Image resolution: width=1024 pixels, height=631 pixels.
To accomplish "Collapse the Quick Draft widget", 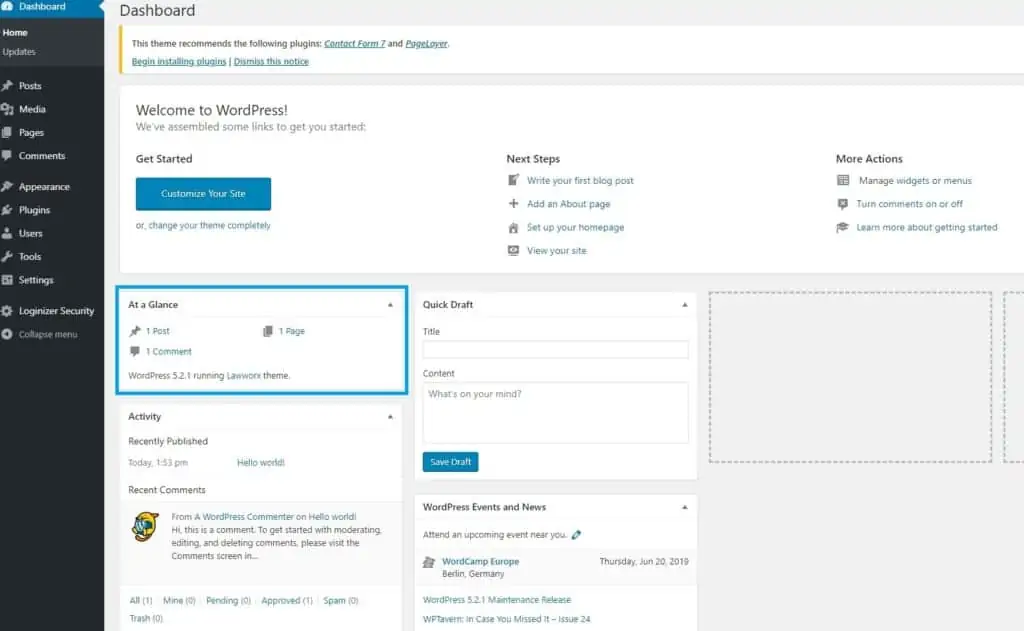I will [x=684, y=305].
